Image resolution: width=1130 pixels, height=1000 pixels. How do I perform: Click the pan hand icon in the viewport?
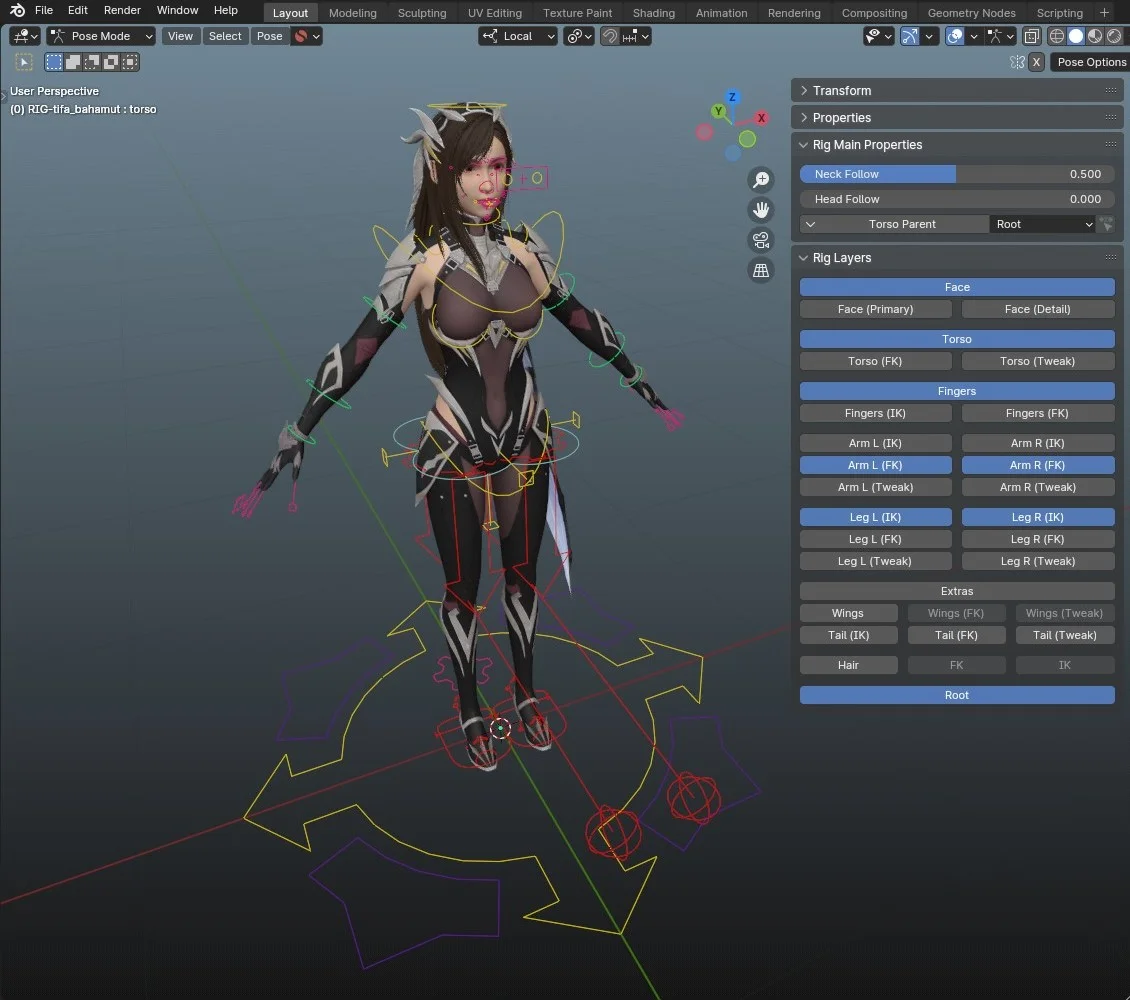click(x=761, y=210)
